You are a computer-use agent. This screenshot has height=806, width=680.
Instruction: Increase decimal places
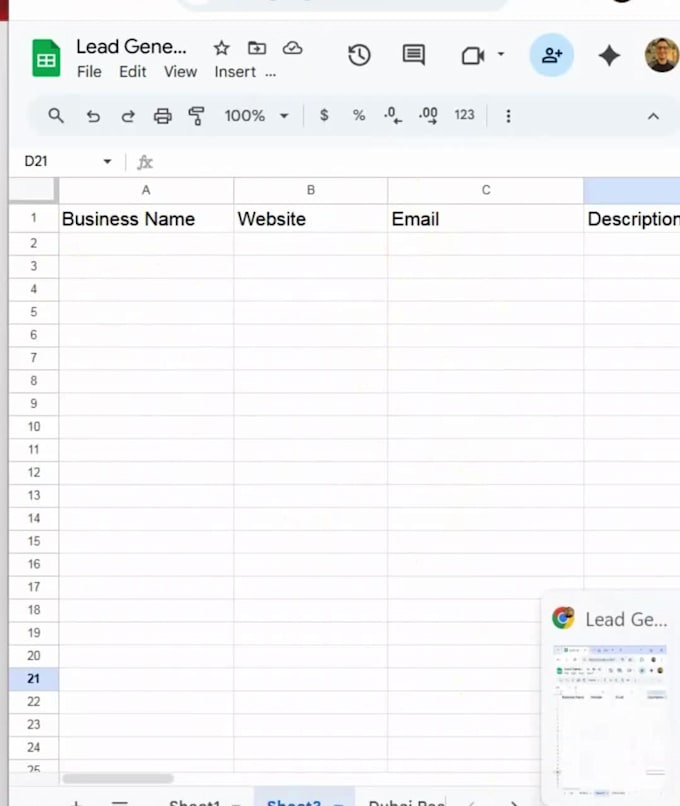coord(428,115)
